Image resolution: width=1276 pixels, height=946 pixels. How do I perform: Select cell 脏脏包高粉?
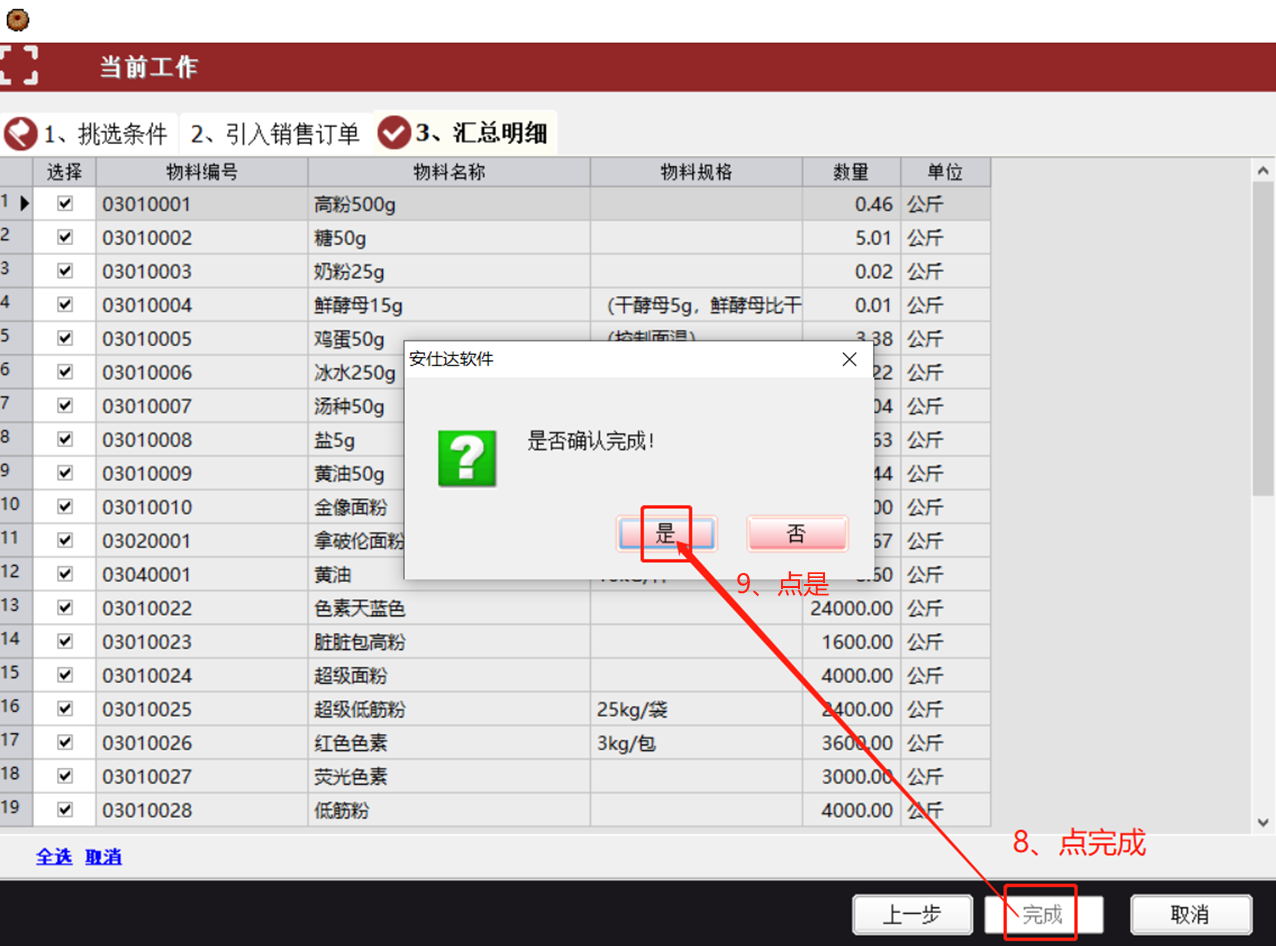449,642
